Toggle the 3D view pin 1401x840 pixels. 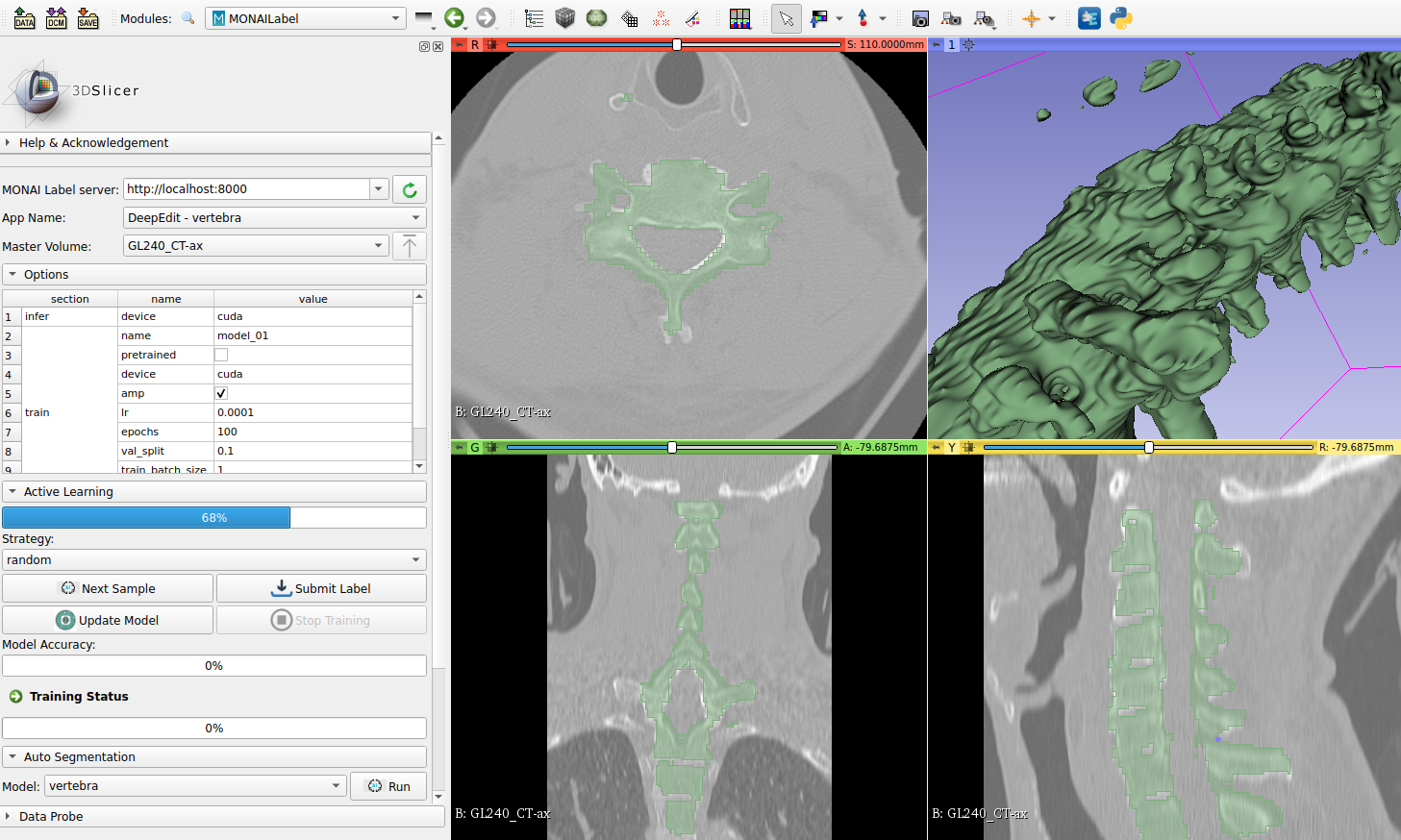[x=936, y=44]
